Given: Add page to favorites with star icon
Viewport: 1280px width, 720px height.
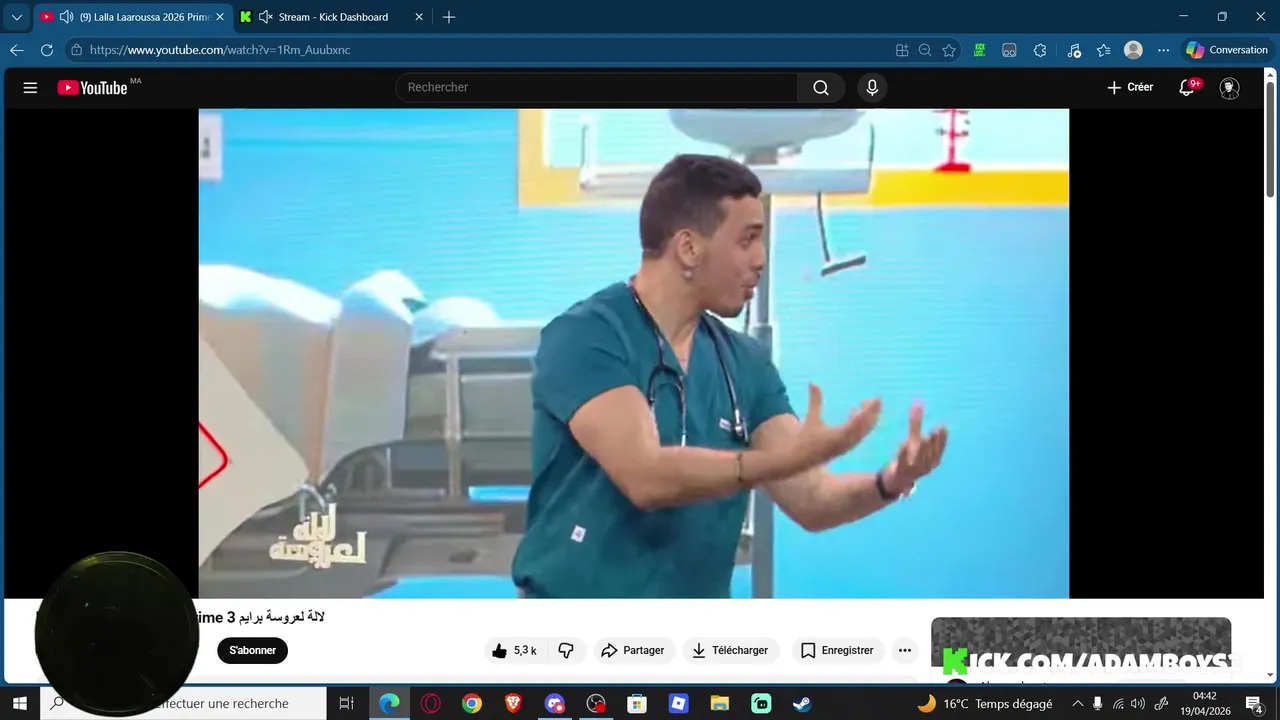Looking at the screenshot, I should click(949, 50).
